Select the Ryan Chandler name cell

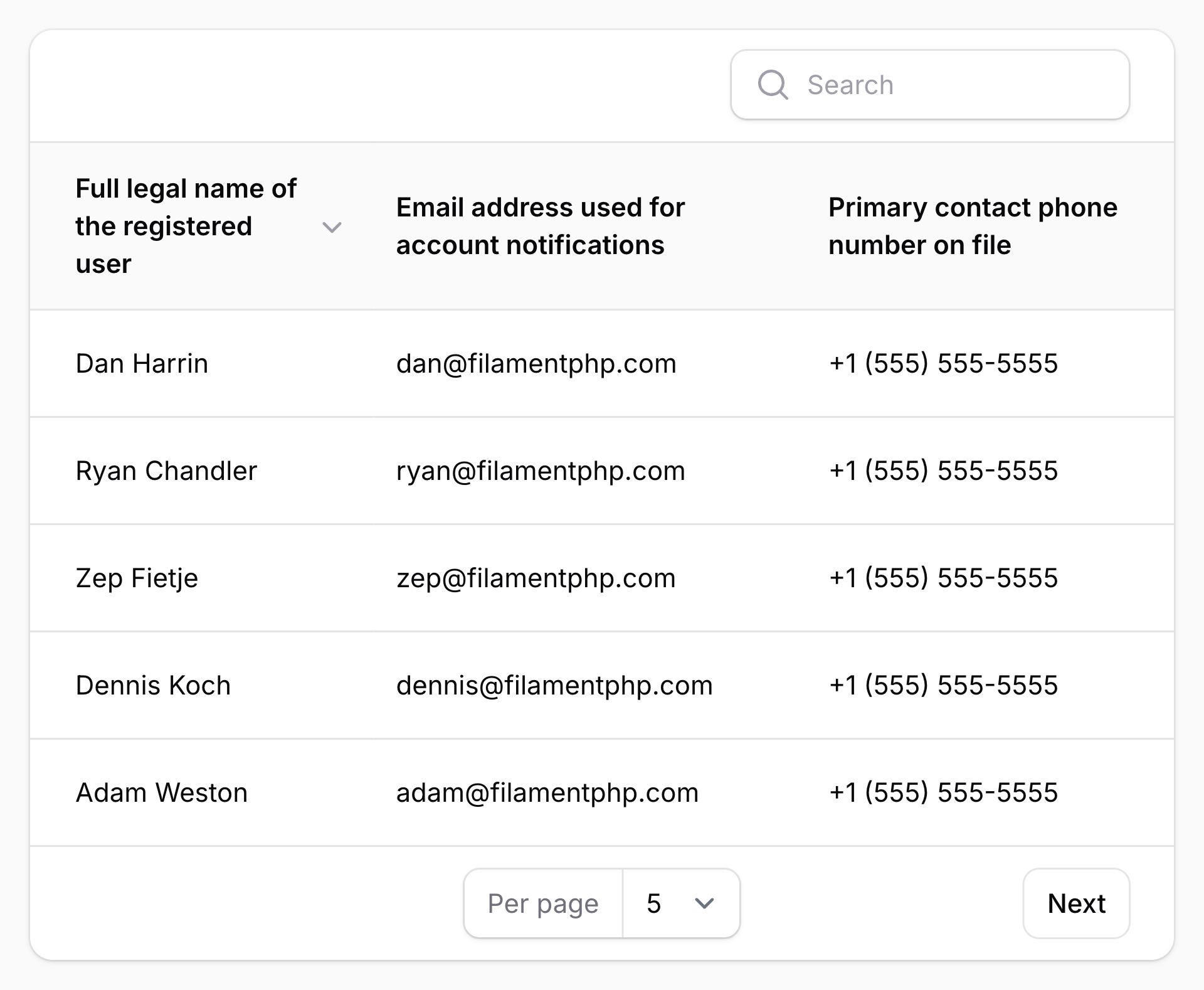[x=166, y=471]
